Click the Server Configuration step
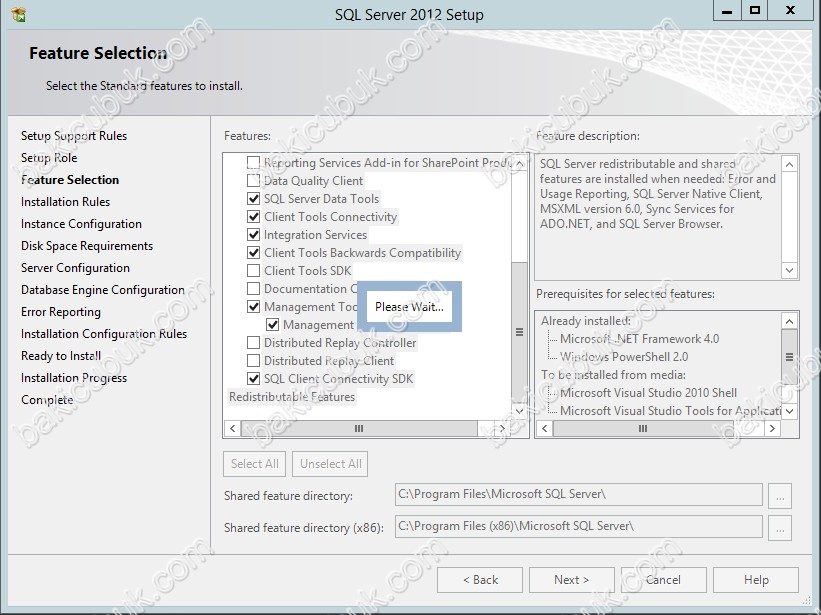Image resolution: width=821 pixels, height=615 pixels. click(x=75, y=268)
